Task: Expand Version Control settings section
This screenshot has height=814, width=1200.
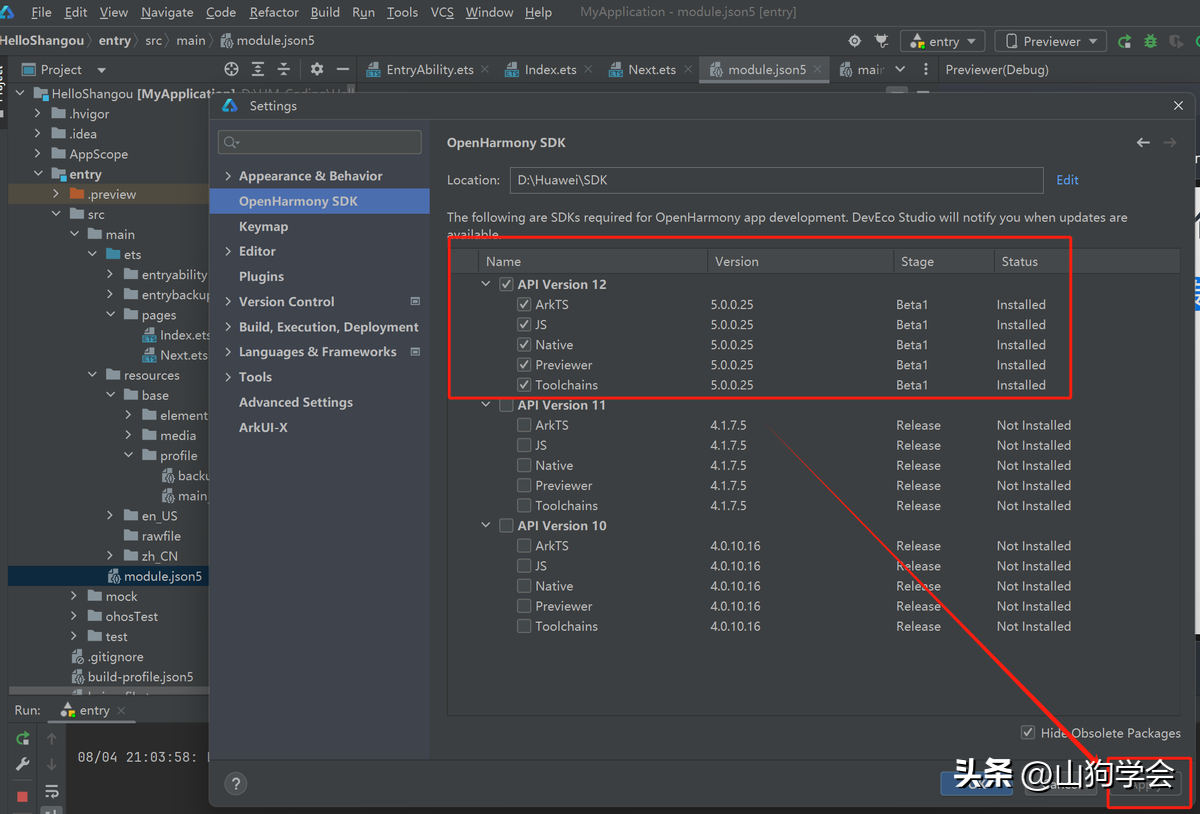Action: (228, 301)
